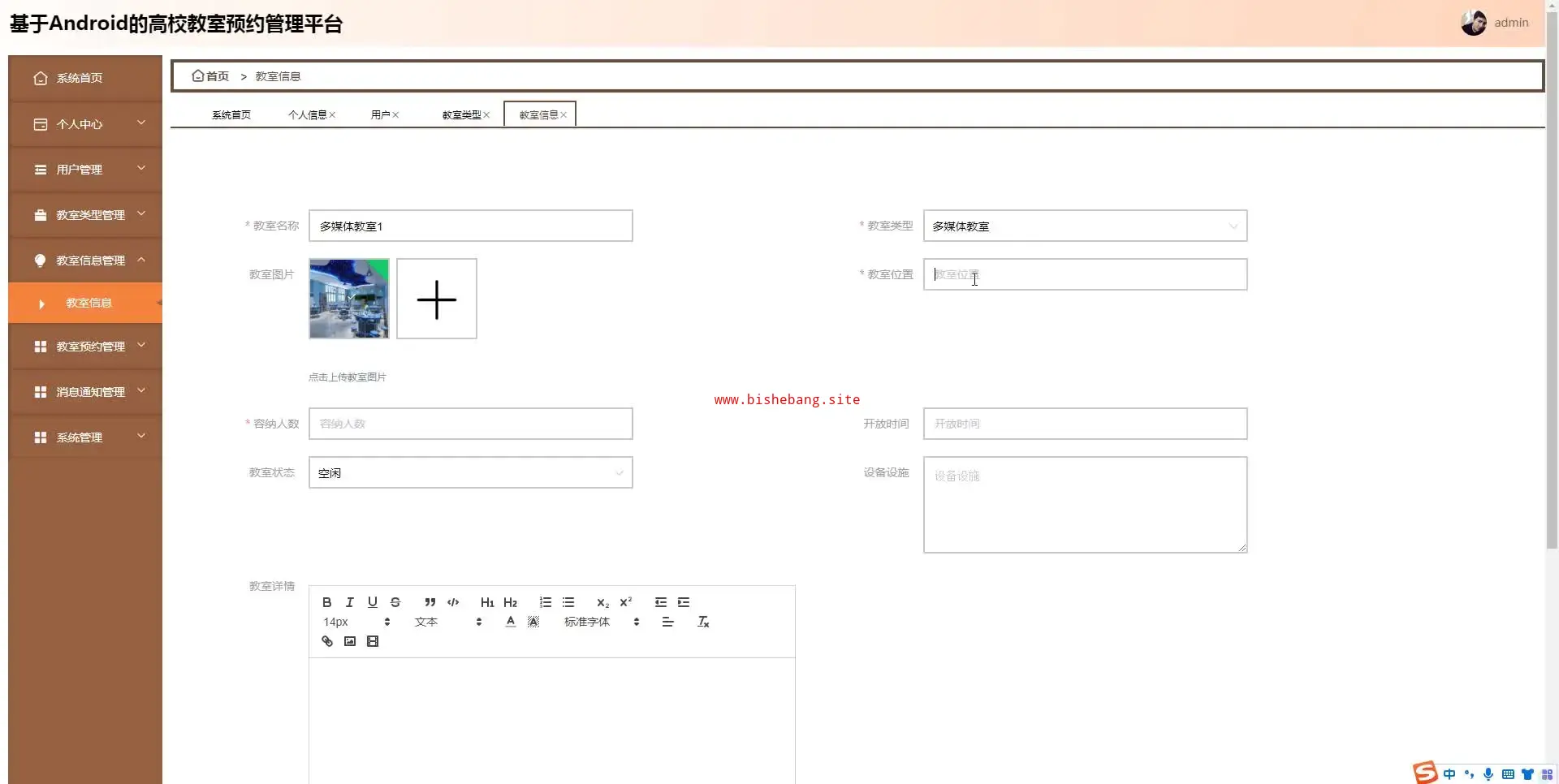This screenshot has width=1559, height=784.
Task: Click into the 教室详情 editor body
Action: click(552, 721)
